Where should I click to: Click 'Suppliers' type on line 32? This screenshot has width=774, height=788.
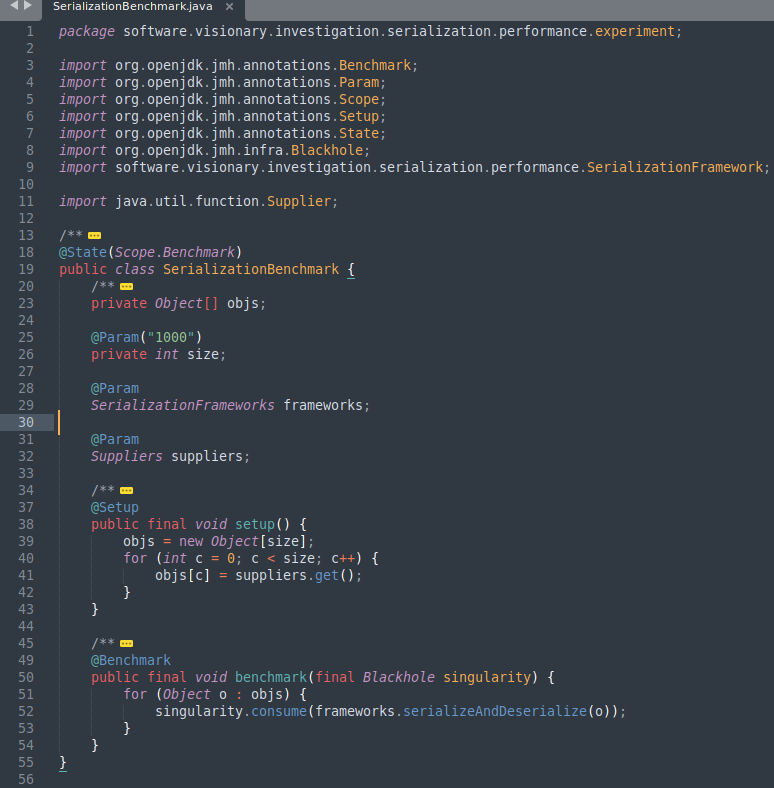click(127, 456)
